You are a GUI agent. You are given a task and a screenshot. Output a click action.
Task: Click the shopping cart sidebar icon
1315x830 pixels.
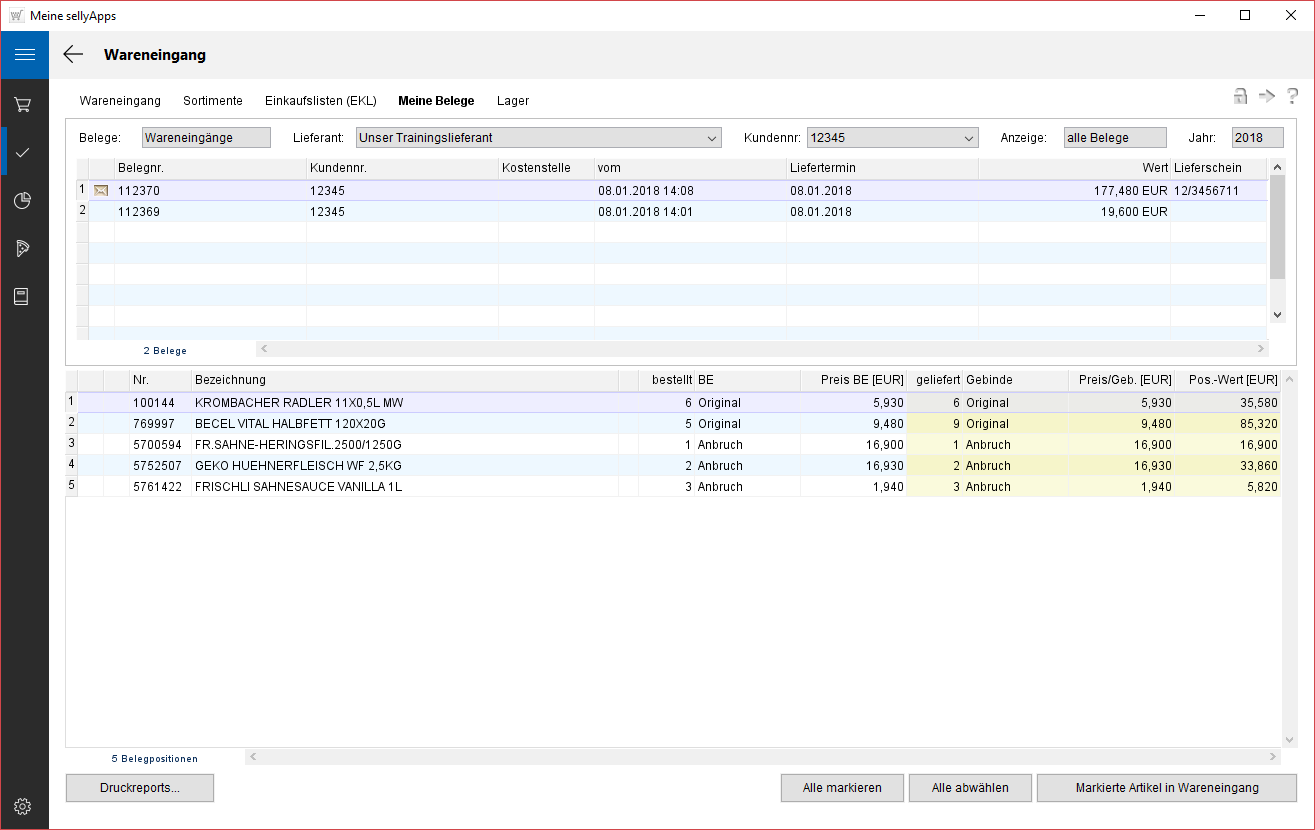pos(24,104)
